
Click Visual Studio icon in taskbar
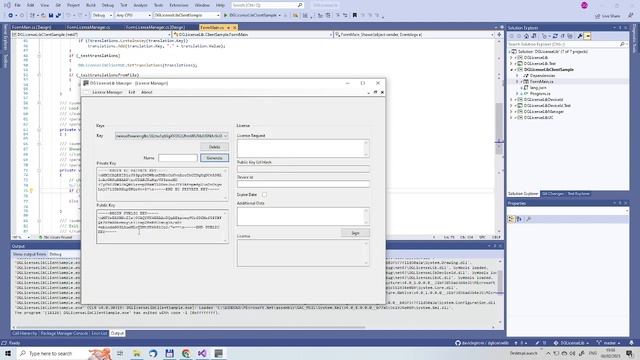point(202,353)
